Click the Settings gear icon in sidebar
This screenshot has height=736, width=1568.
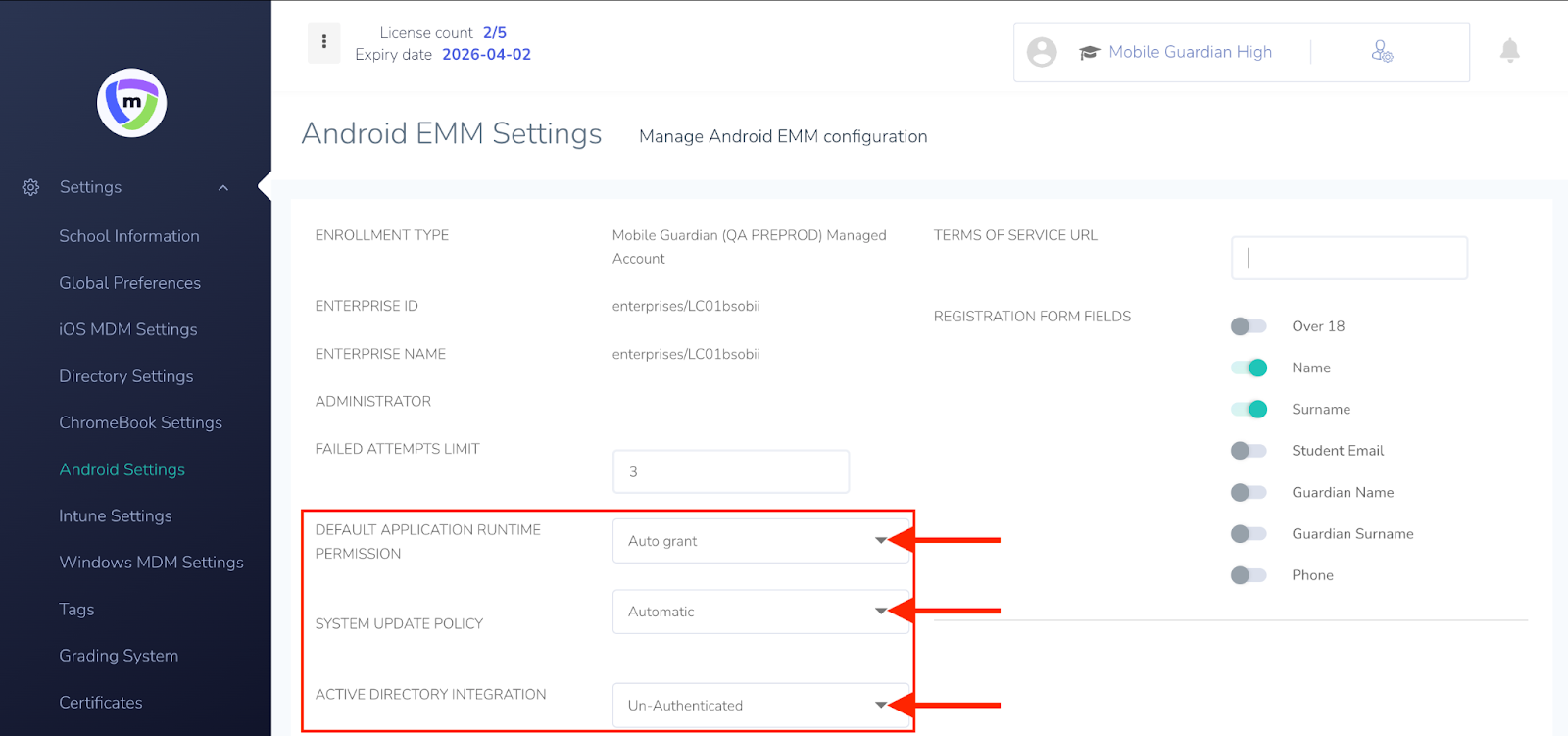pos(31,187)
